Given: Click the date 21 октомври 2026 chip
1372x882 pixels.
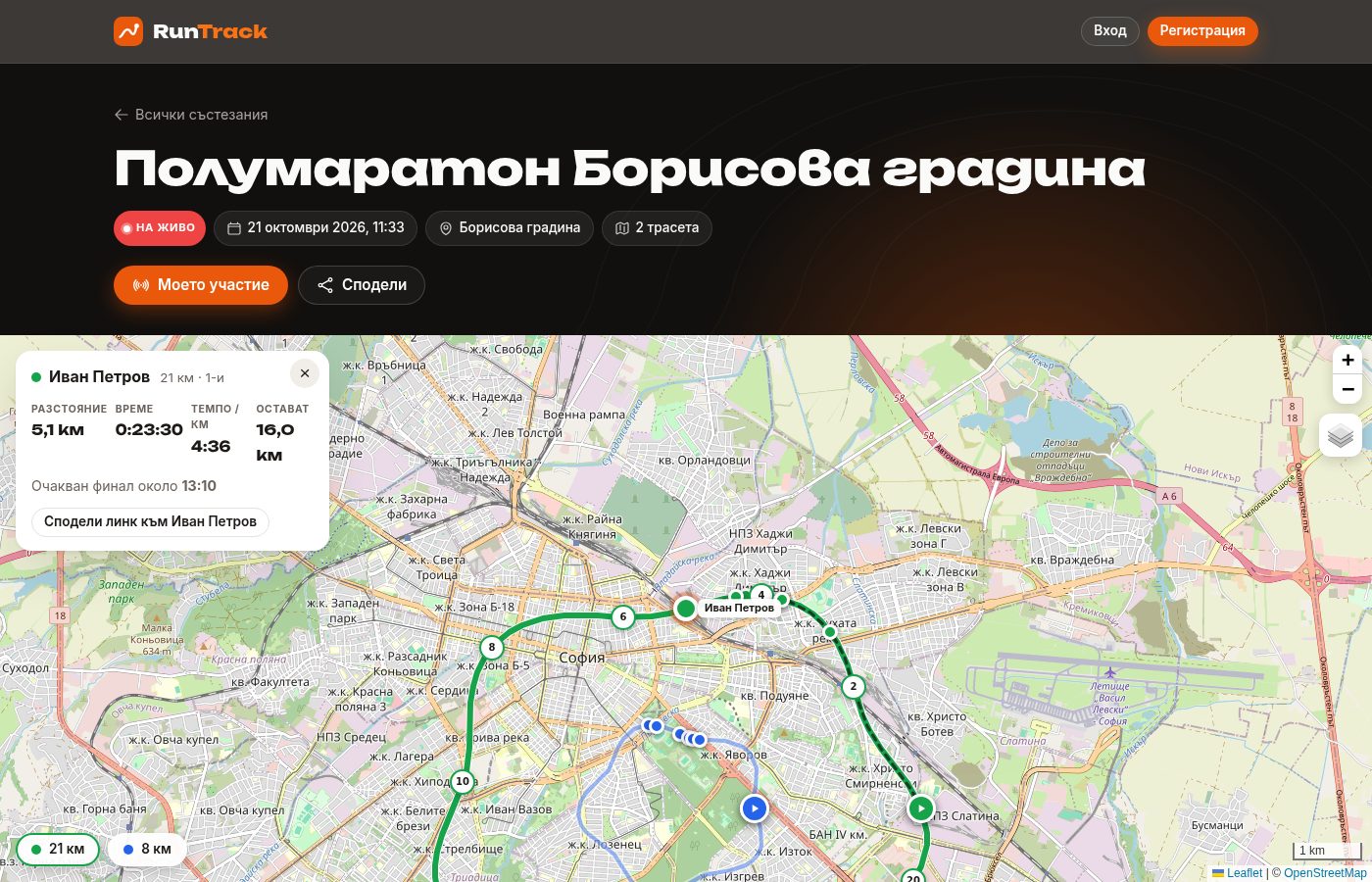Looking at the screenshot, I should tap(316, 228).
